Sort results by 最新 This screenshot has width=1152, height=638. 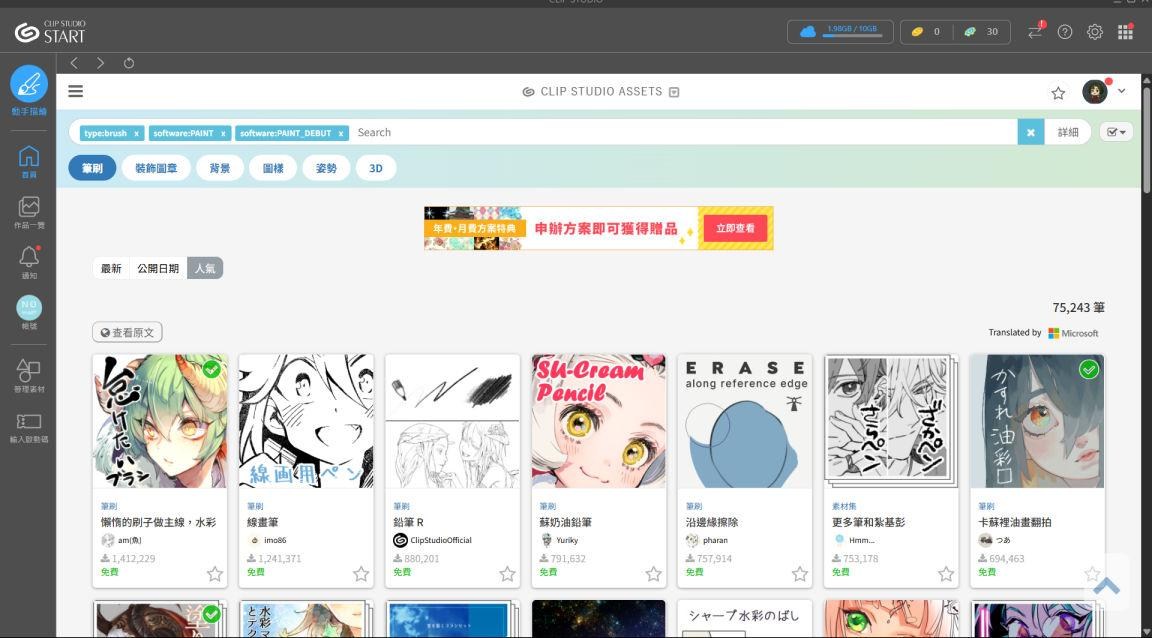[111, 268]
